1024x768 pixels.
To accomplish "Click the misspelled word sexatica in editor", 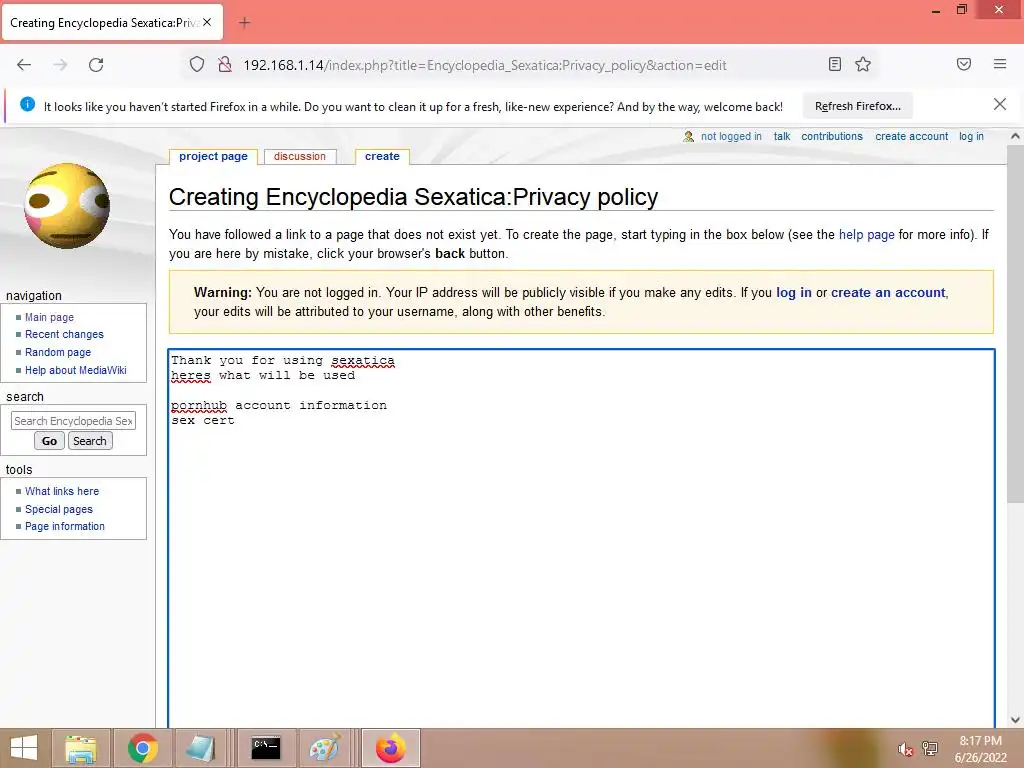I will [x=362, y=360].
